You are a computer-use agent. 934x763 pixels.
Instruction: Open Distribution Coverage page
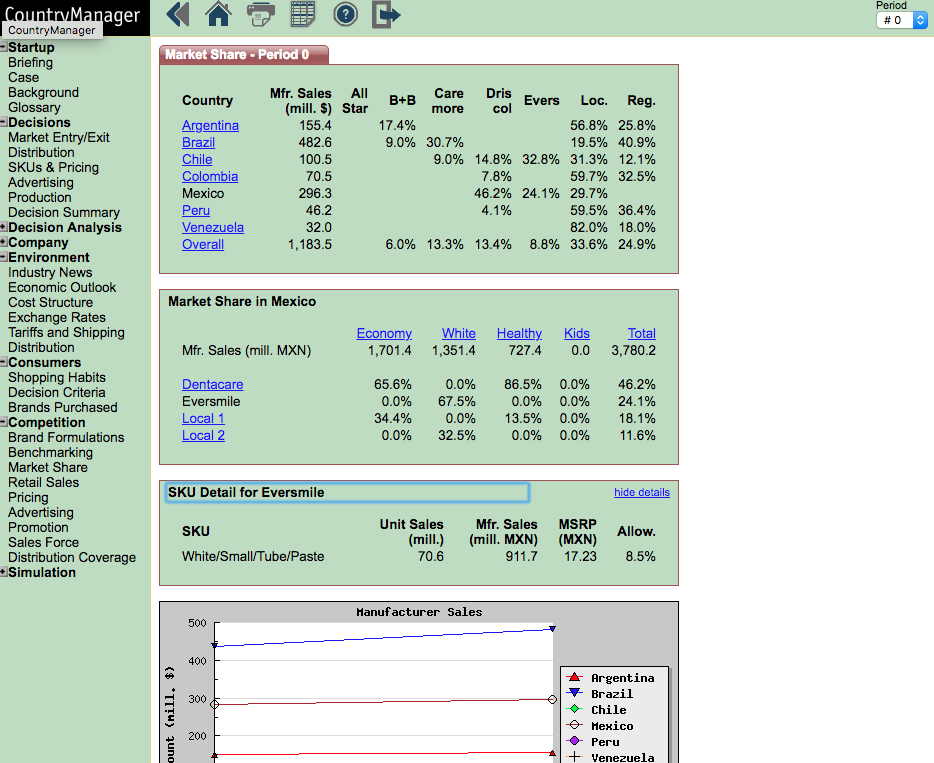pos(72,558)
